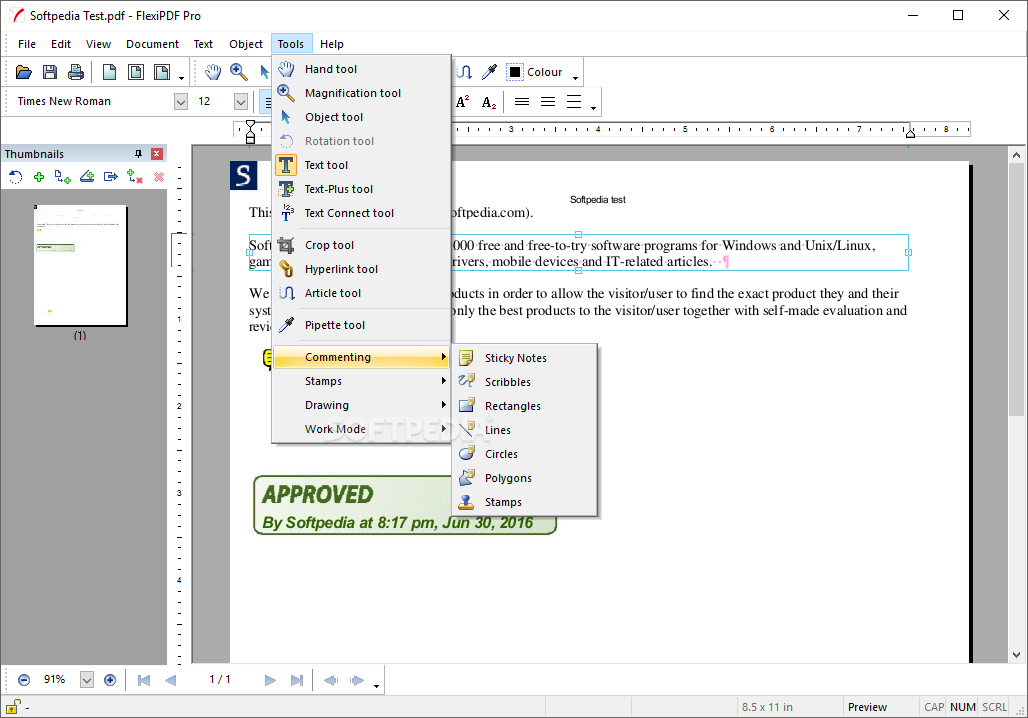Select Stamps in Commenting submenu
The width and height of the screenshot is (1028, 718).
click(x=524, y=502)
